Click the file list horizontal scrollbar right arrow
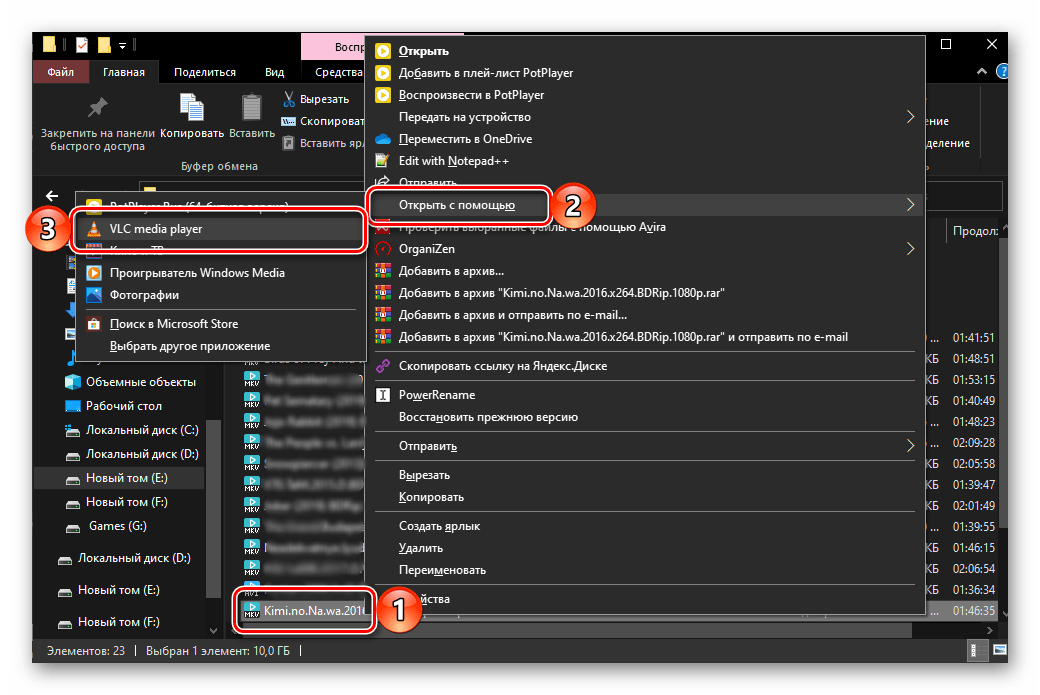This screenshot has height=695, width=1040. pos(990,631)
